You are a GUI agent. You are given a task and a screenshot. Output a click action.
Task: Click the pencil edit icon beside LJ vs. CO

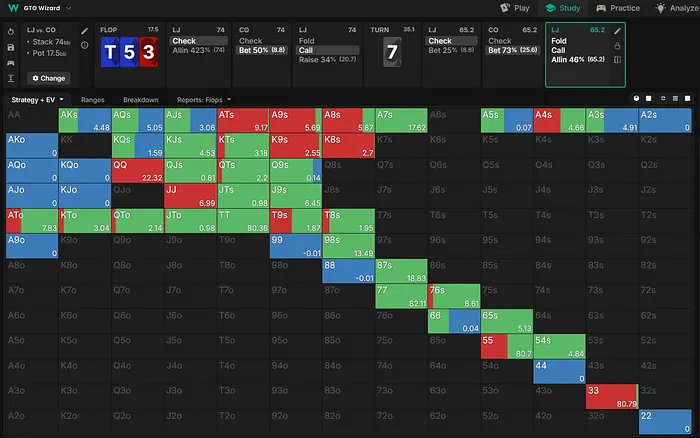tap(85, 31)
